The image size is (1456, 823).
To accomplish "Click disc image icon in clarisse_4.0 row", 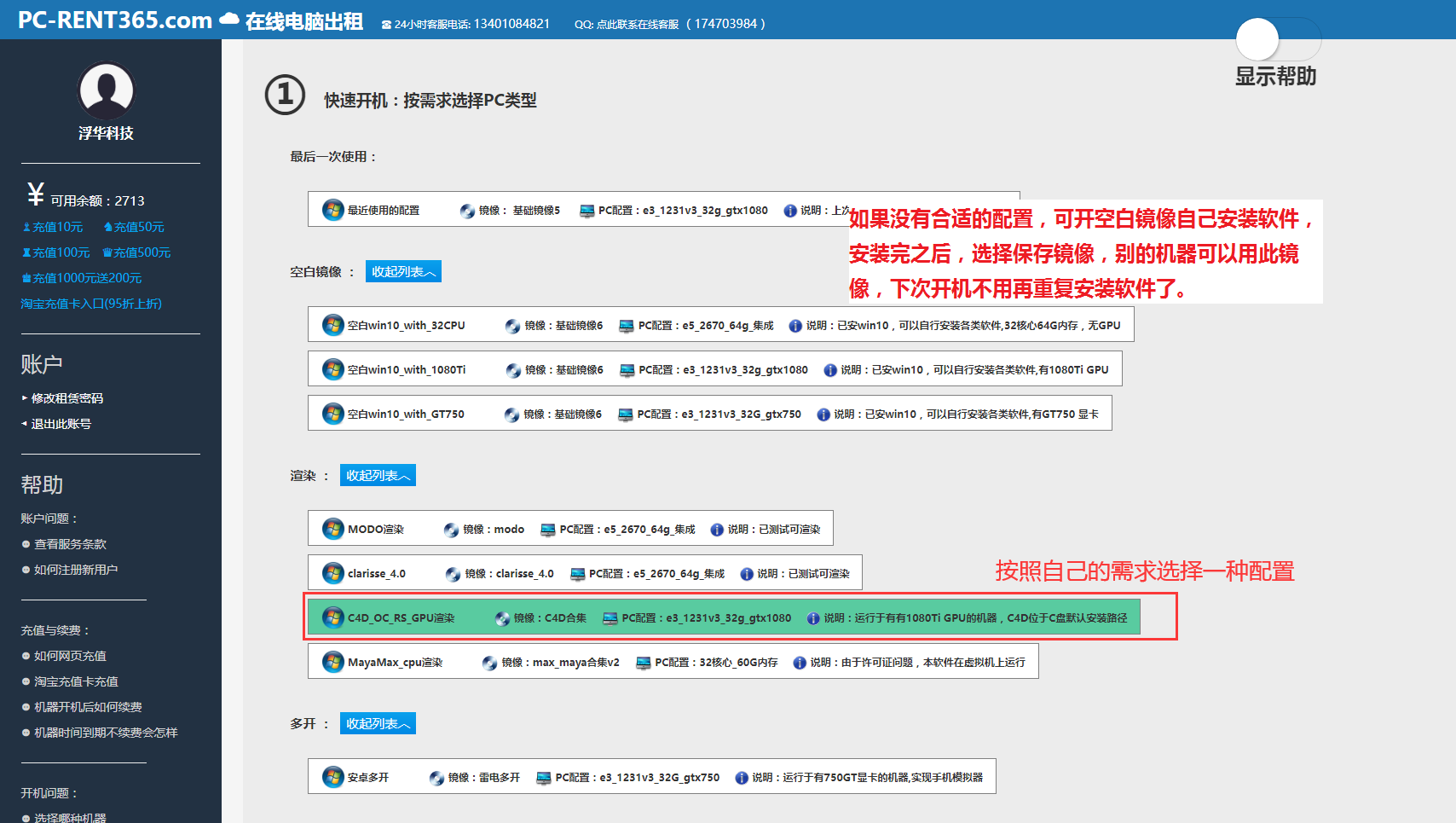I will 453,574.
